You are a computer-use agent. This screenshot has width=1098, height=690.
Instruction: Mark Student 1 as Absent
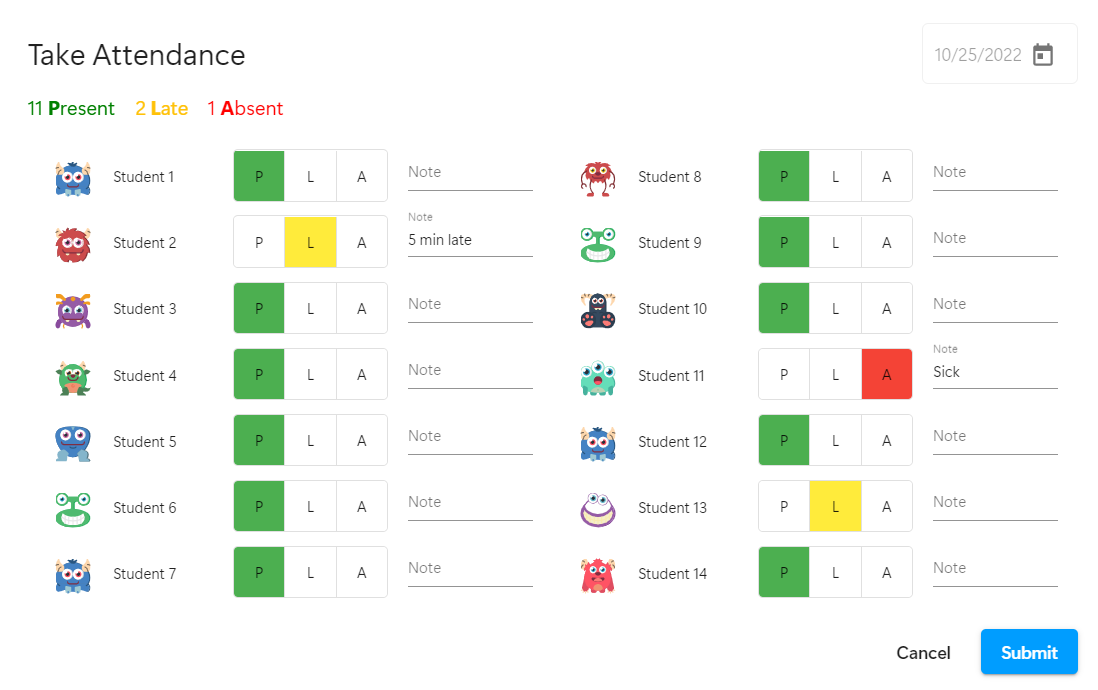[362, 177]
